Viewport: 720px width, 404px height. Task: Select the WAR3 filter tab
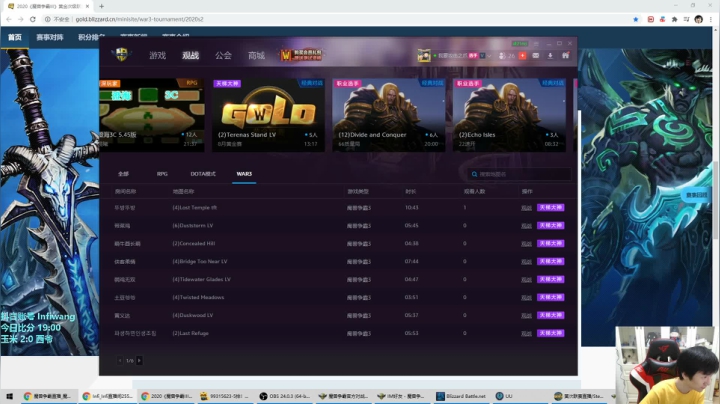tap(244, 174)
